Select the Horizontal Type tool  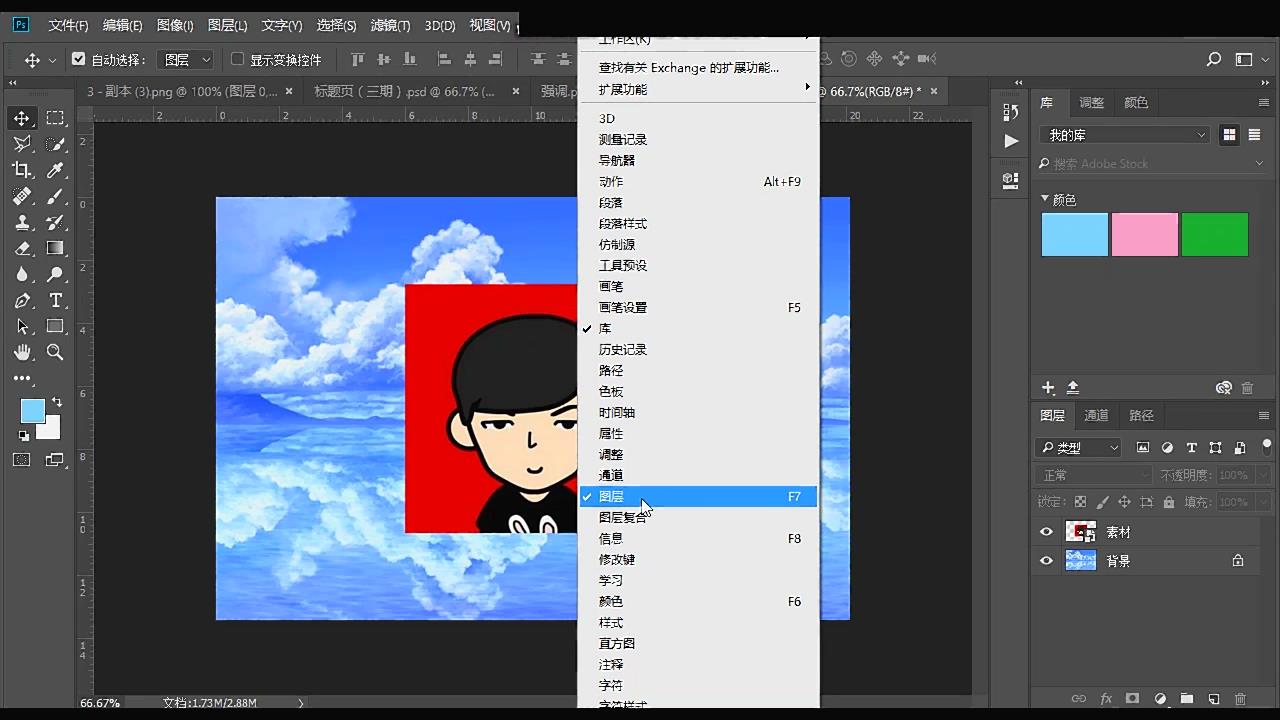55,300
